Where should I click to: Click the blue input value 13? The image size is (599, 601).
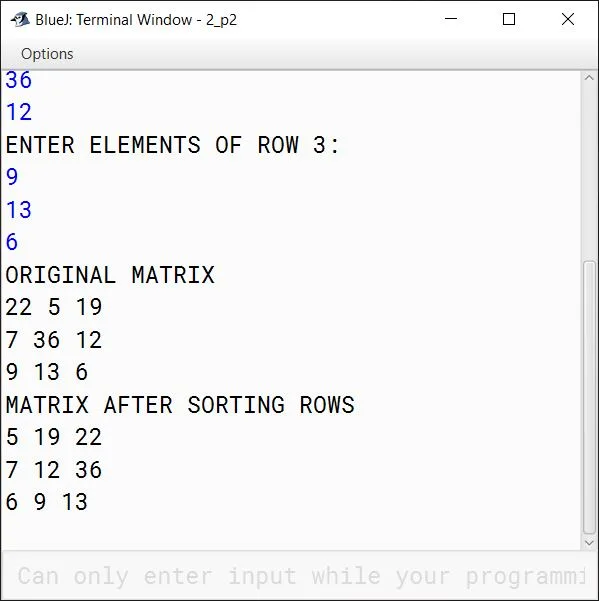click(x=18, y=210)
